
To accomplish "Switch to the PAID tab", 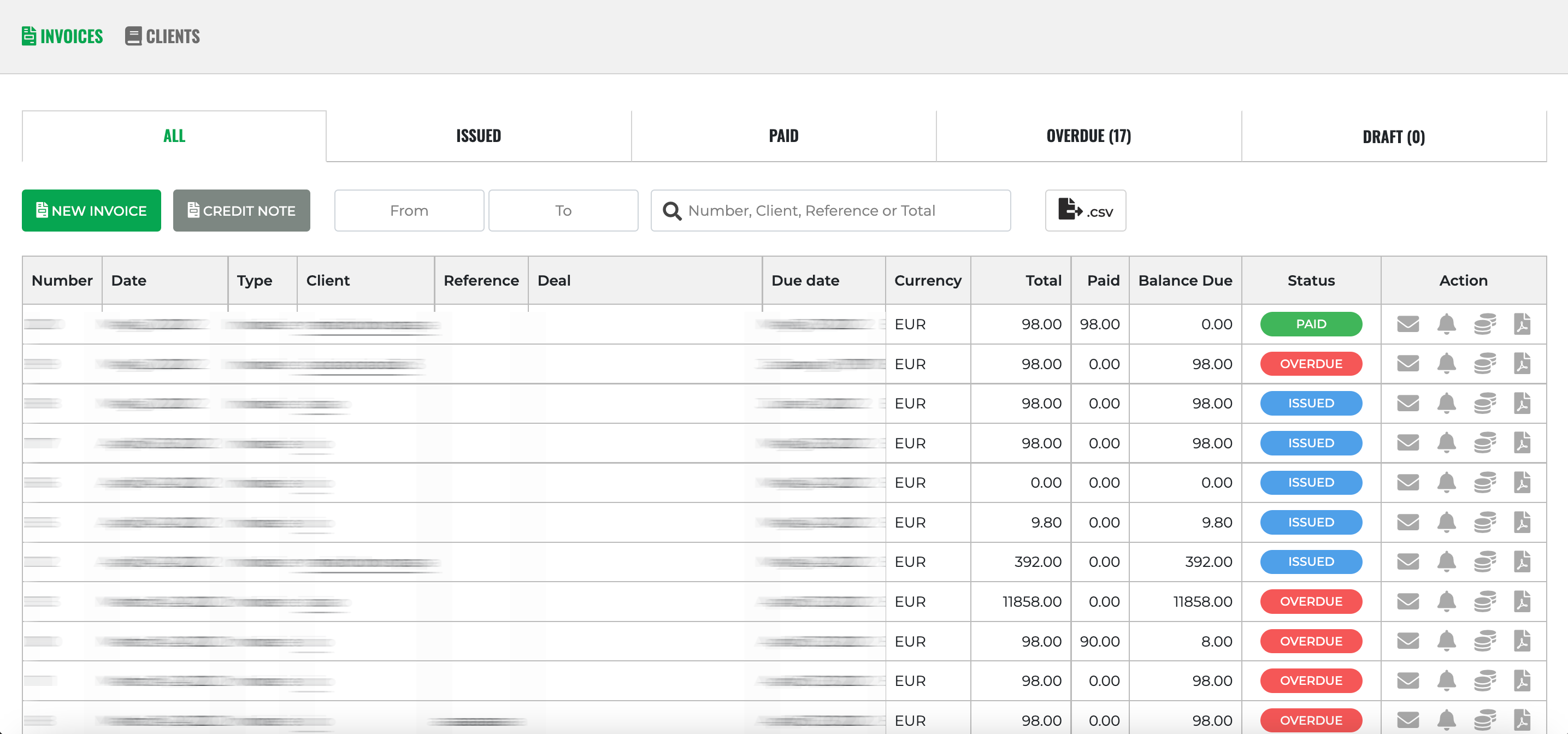I will click(x=783, y=136).
